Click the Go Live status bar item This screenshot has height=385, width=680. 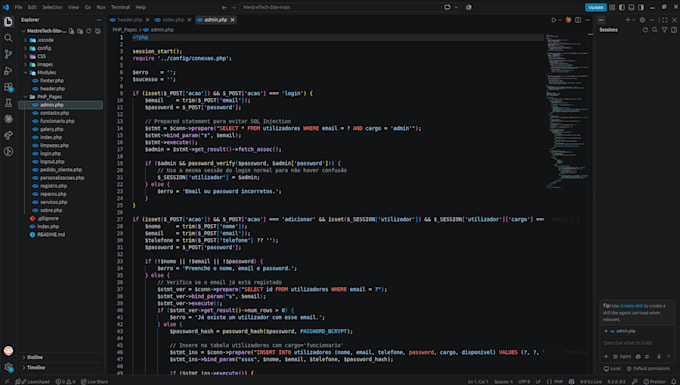click(x=591, y=382)
